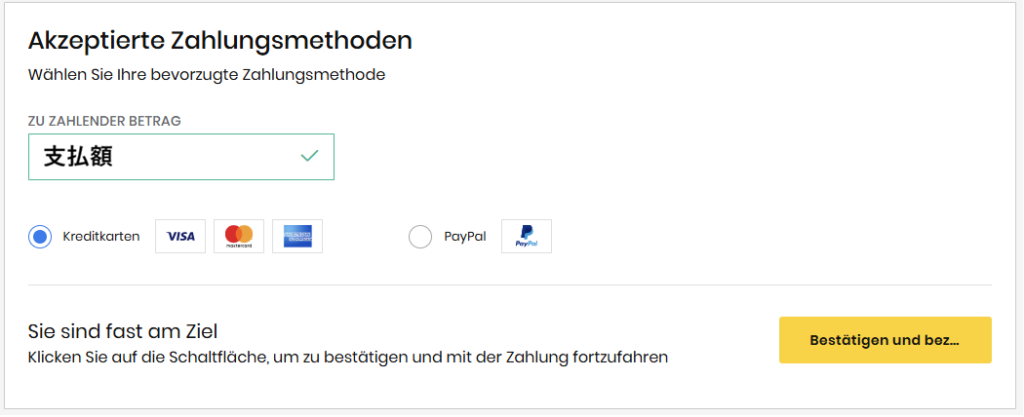This screenshot has height=417, width=1024.
Task: Click the Visa card logo
Action: coord(180,237)
